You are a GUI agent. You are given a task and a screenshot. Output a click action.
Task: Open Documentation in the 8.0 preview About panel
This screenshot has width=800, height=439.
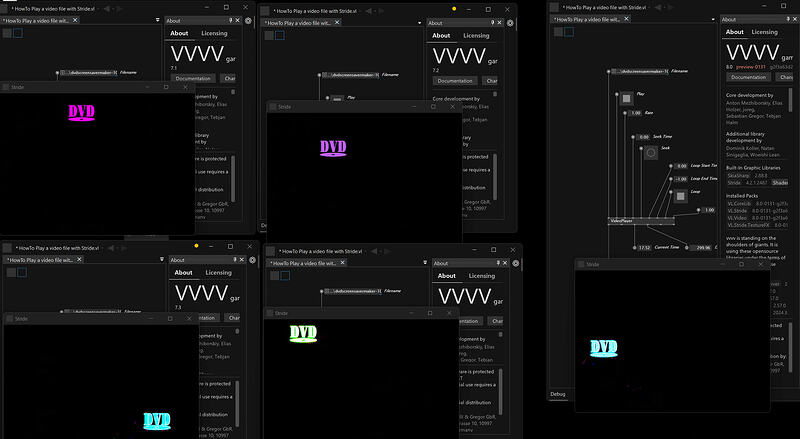tap(748, 77)
